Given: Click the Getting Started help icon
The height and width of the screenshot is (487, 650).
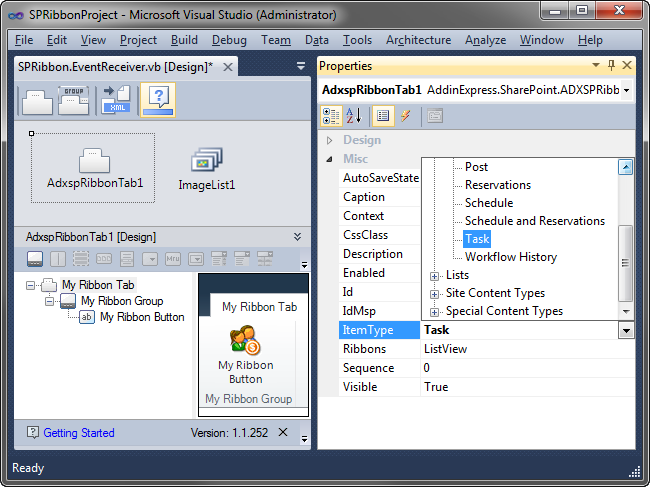Looking at the screenshot, I should coord(33,432).
